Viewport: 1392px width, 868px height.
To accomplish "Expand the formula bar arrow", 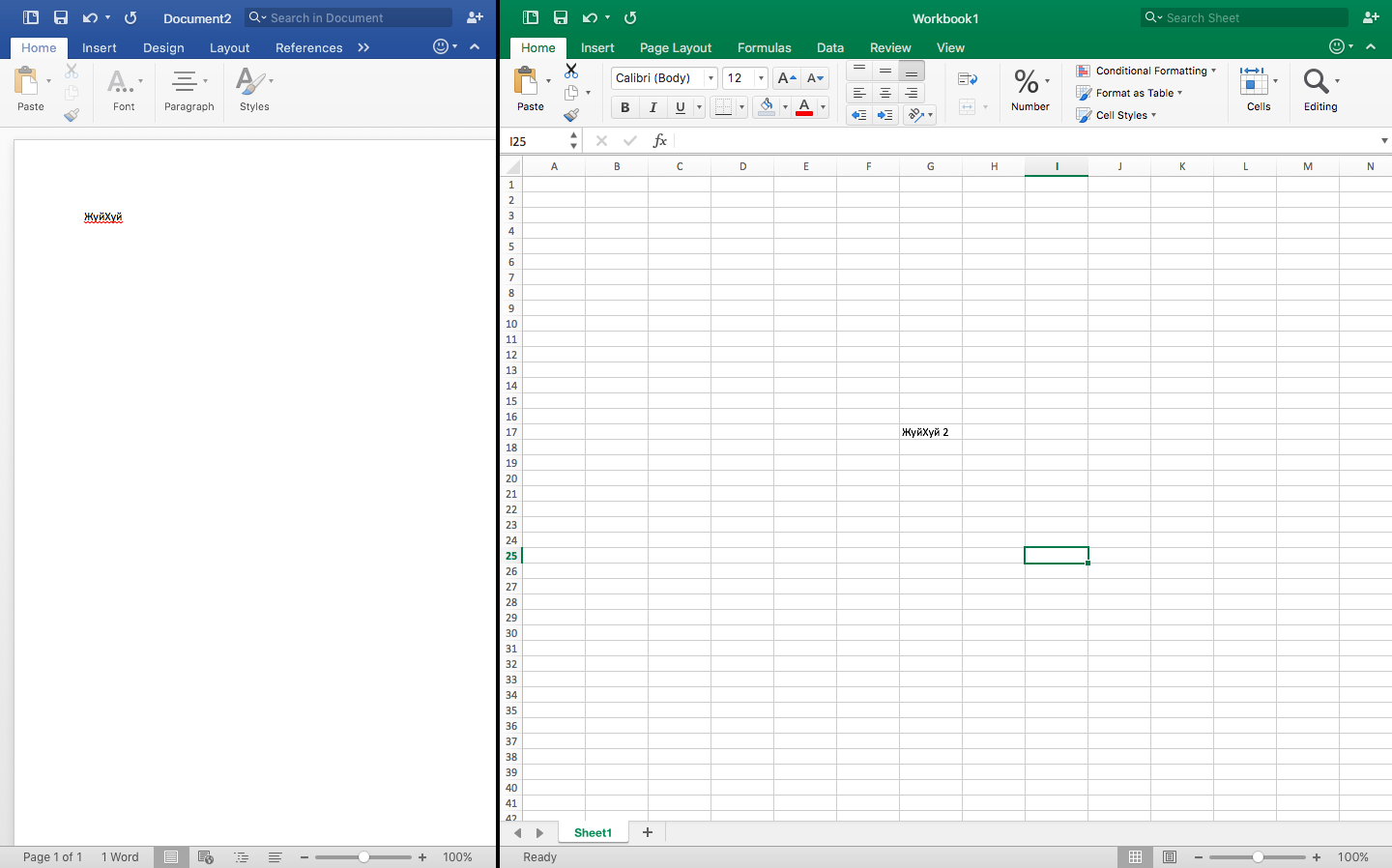I will coord(1383,141).
